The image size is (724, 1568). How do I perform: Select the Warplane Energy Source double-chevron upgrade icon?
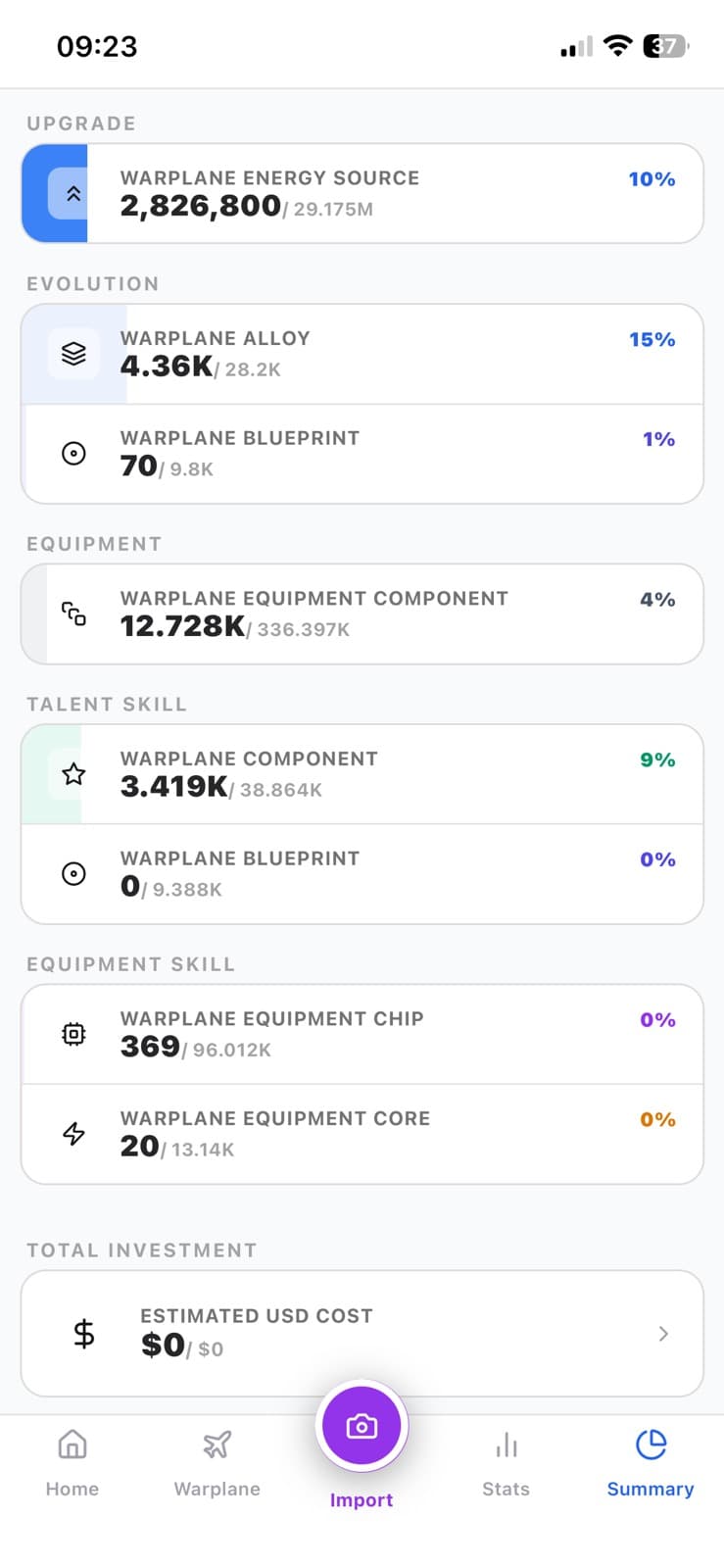[x=72, y=193]
